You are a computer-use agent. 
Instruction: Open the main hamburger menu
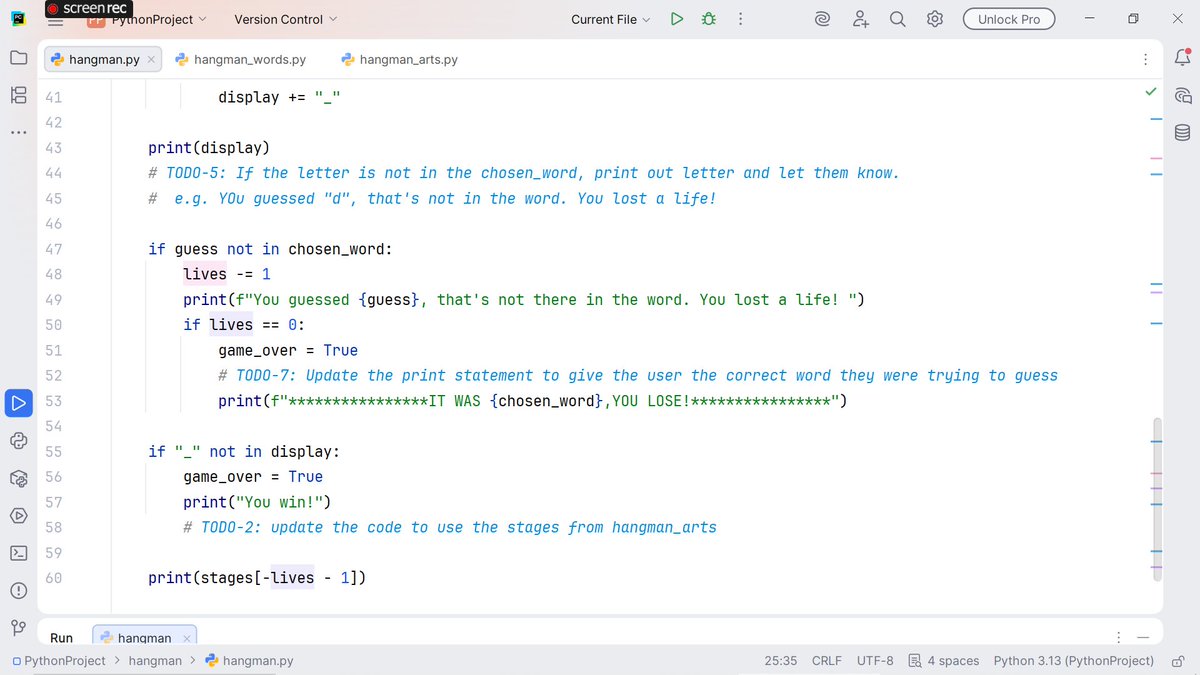55,19
